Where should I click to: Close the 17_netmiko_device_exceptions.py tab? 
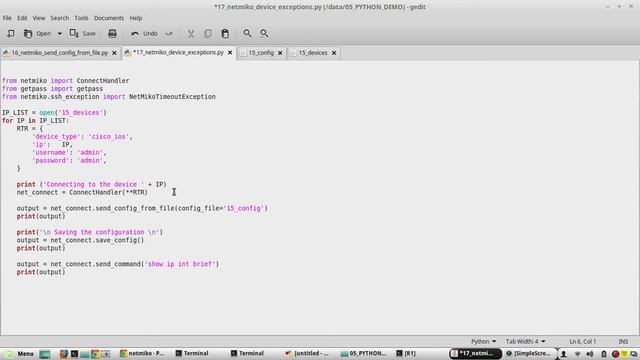click(230, 53)
